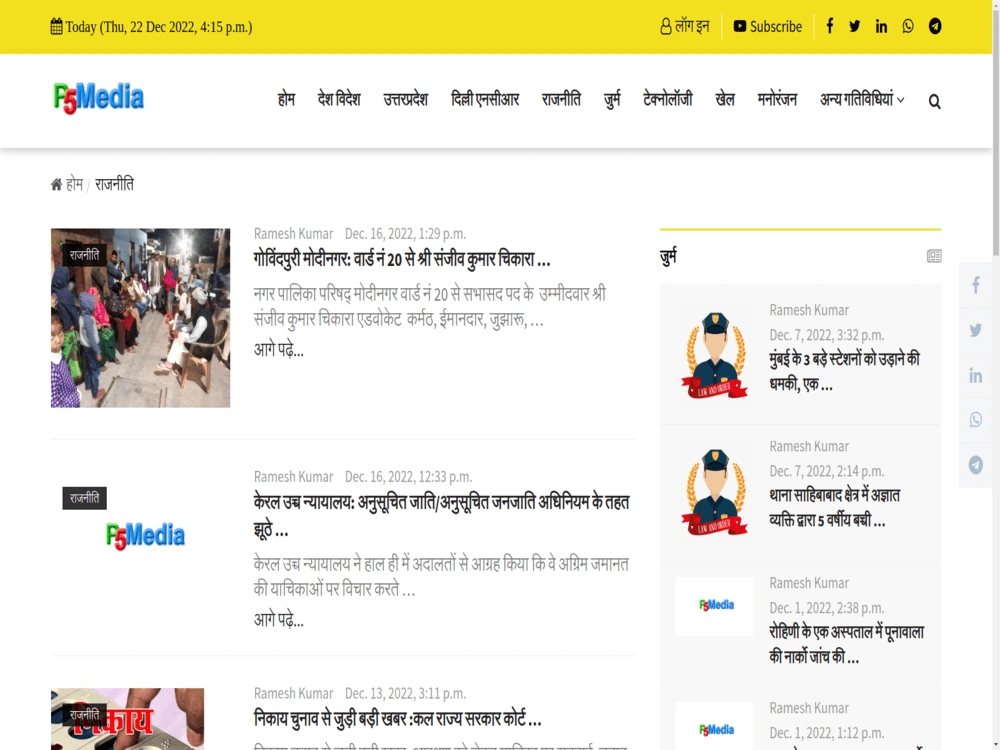The width and height of the screenshot is (1000, 750).
Task: Click होम breadcrumb link
Action: coord(75,184)
